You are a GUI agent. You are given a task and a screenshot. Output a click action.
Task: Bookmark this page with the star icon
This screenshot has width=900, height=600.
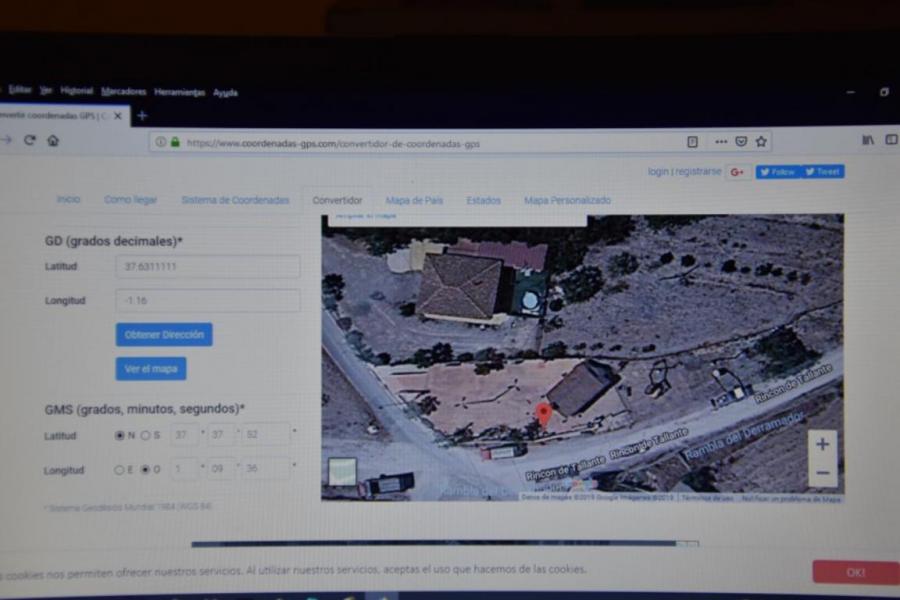click(761, 142)
